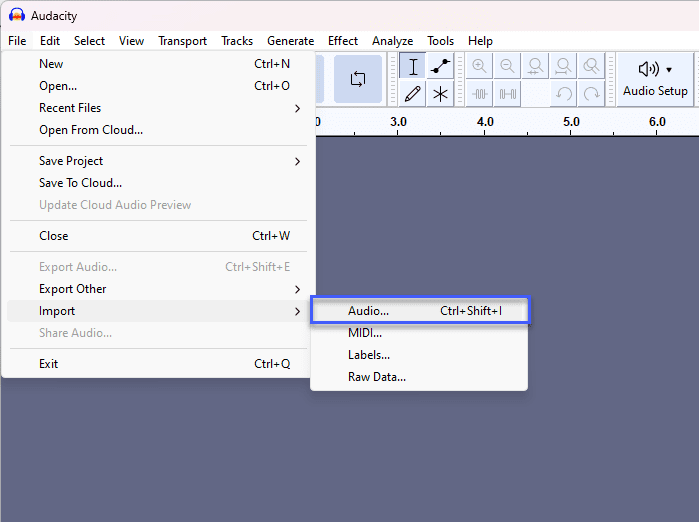
Task: Select the Multi-tool asterisk icon
Action: pos(440,94)
